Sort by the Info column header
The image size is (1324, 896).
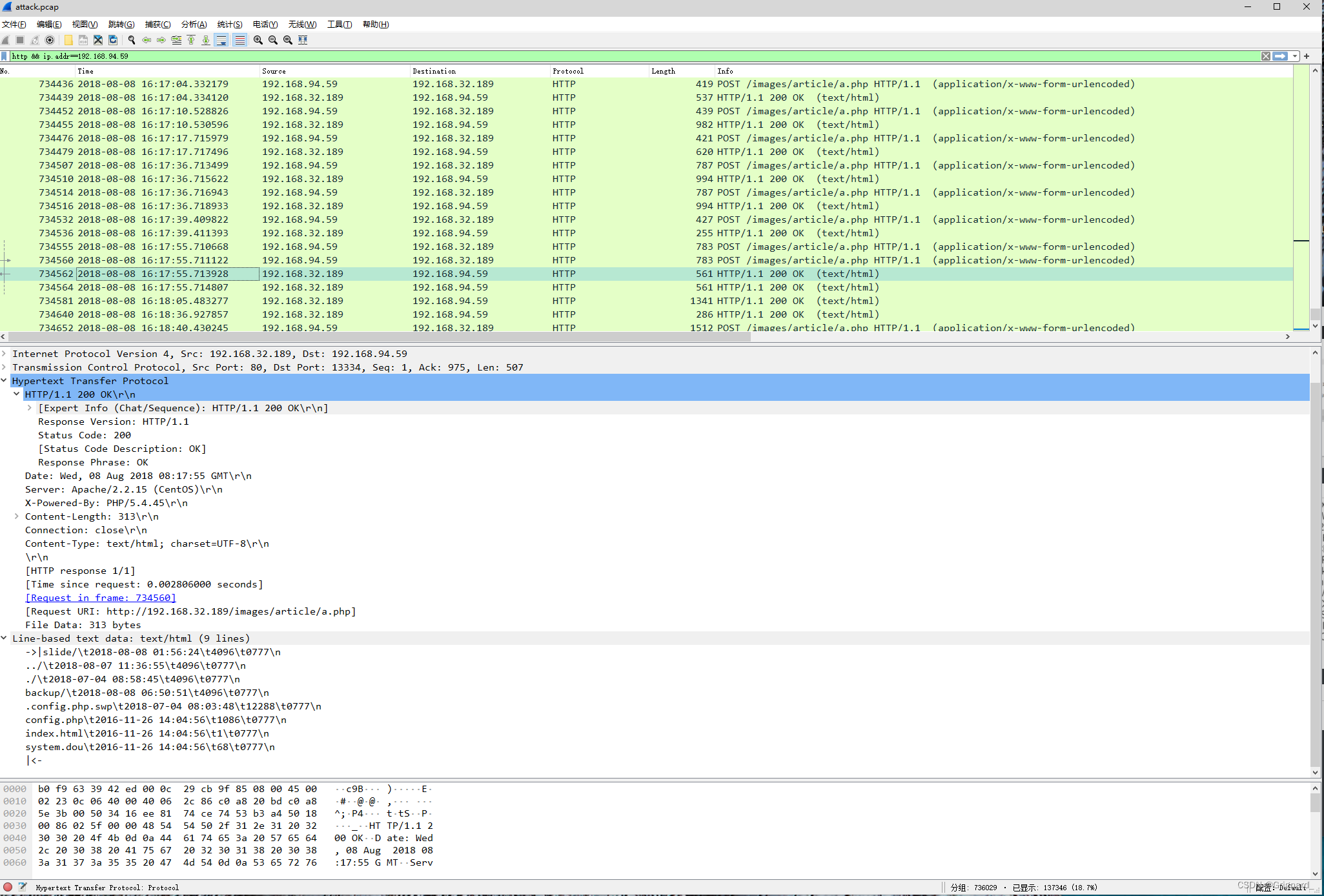(1004, 71)
